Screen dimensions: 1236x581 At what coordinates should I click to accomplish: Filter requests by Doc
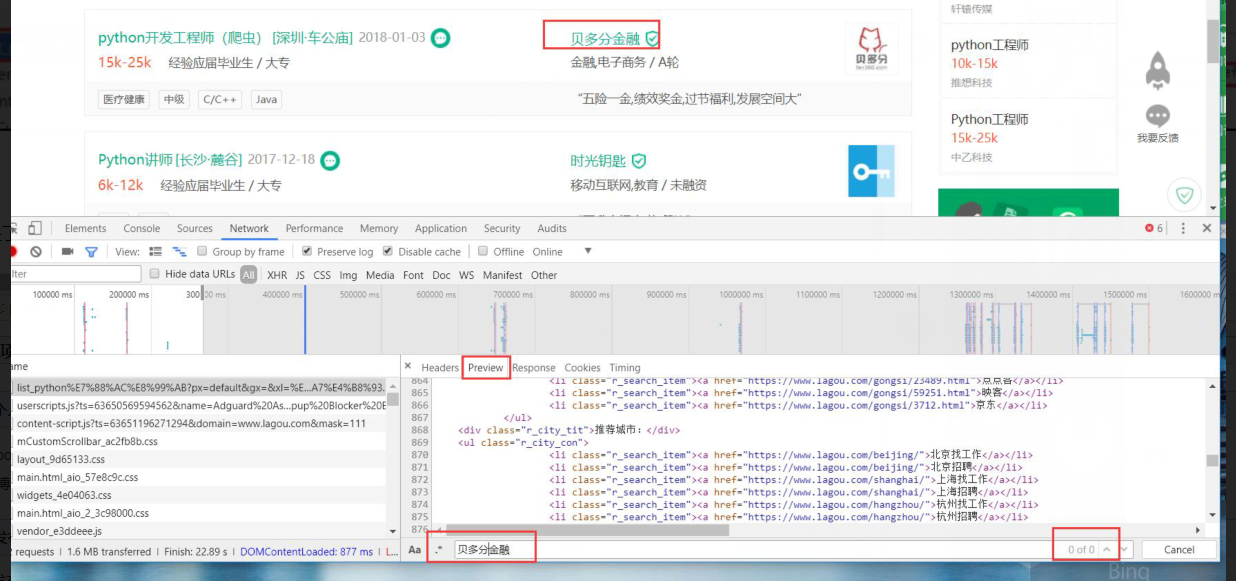[441, 275]
